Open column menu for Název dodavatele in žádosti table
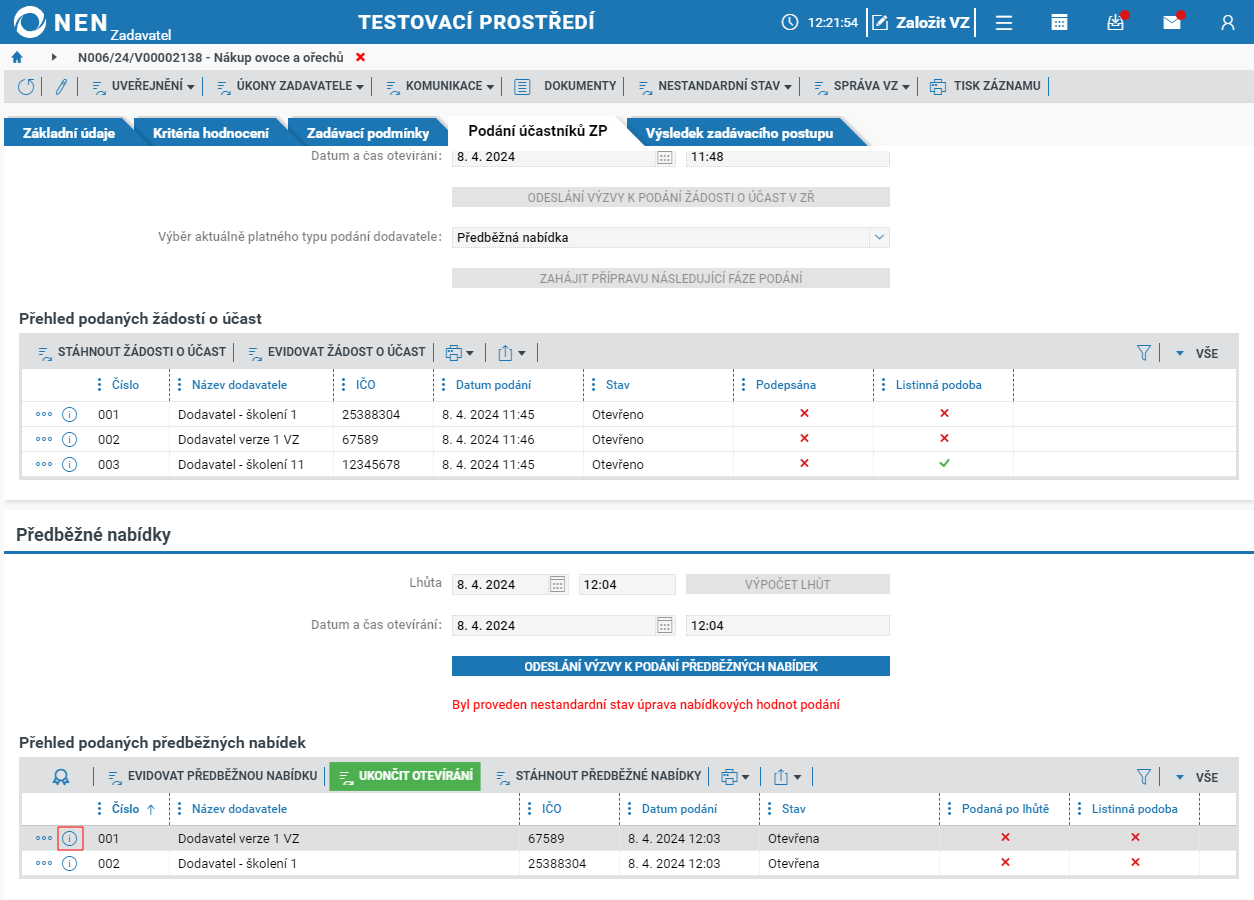The height and width of the screenshot is (900, 1254). [180, 385]
